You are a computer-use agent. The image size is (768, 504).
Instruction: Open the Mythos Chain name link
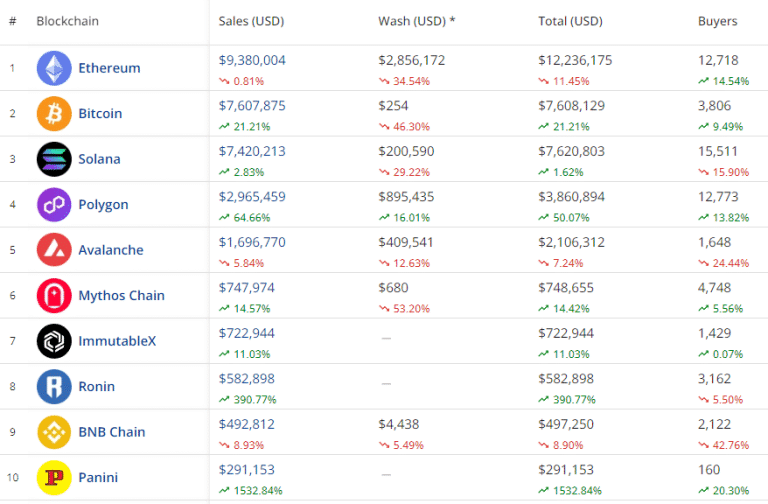tap(121, 296)
